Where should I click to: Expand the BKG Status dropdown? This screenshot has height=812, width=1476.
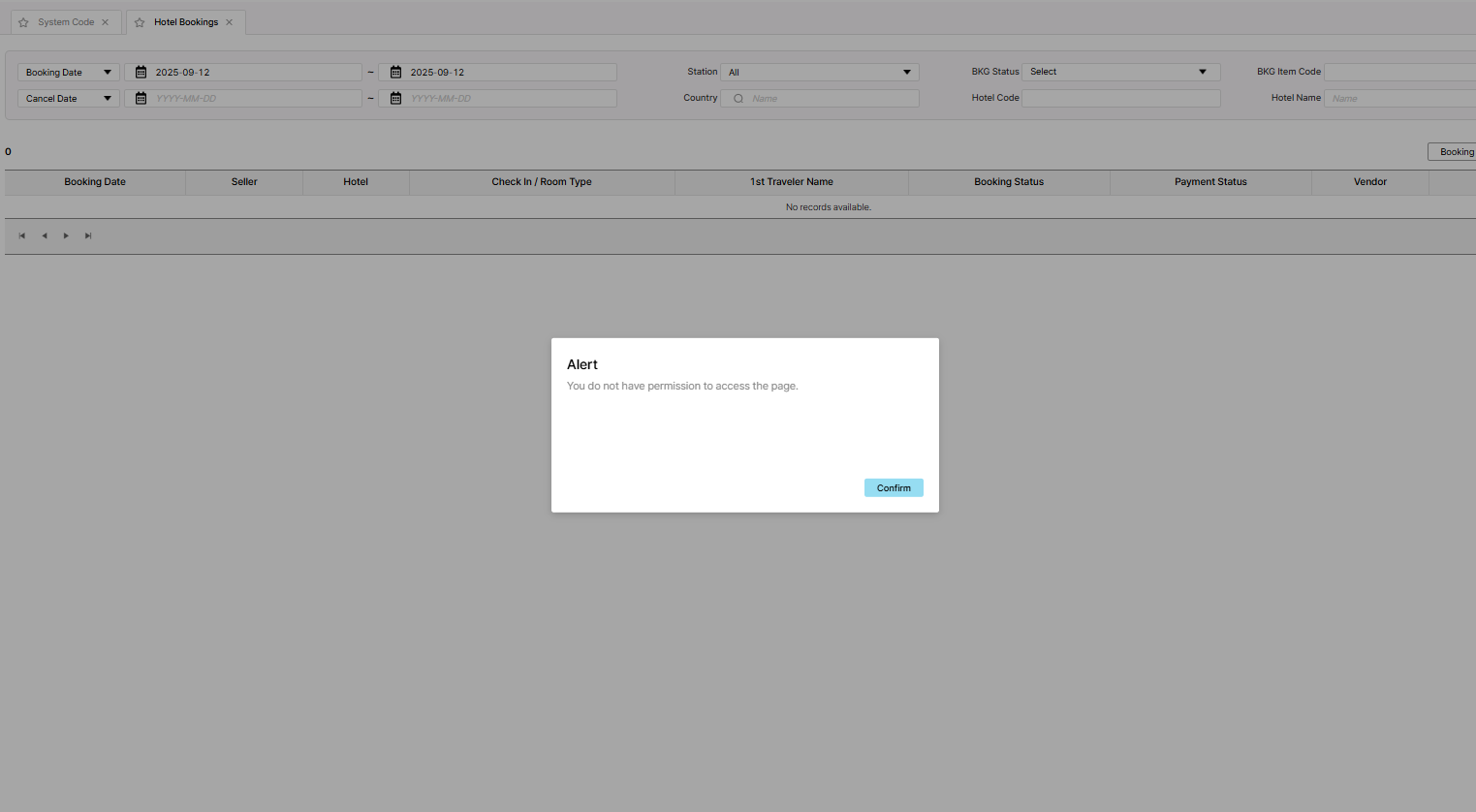tap(1121, 72)
